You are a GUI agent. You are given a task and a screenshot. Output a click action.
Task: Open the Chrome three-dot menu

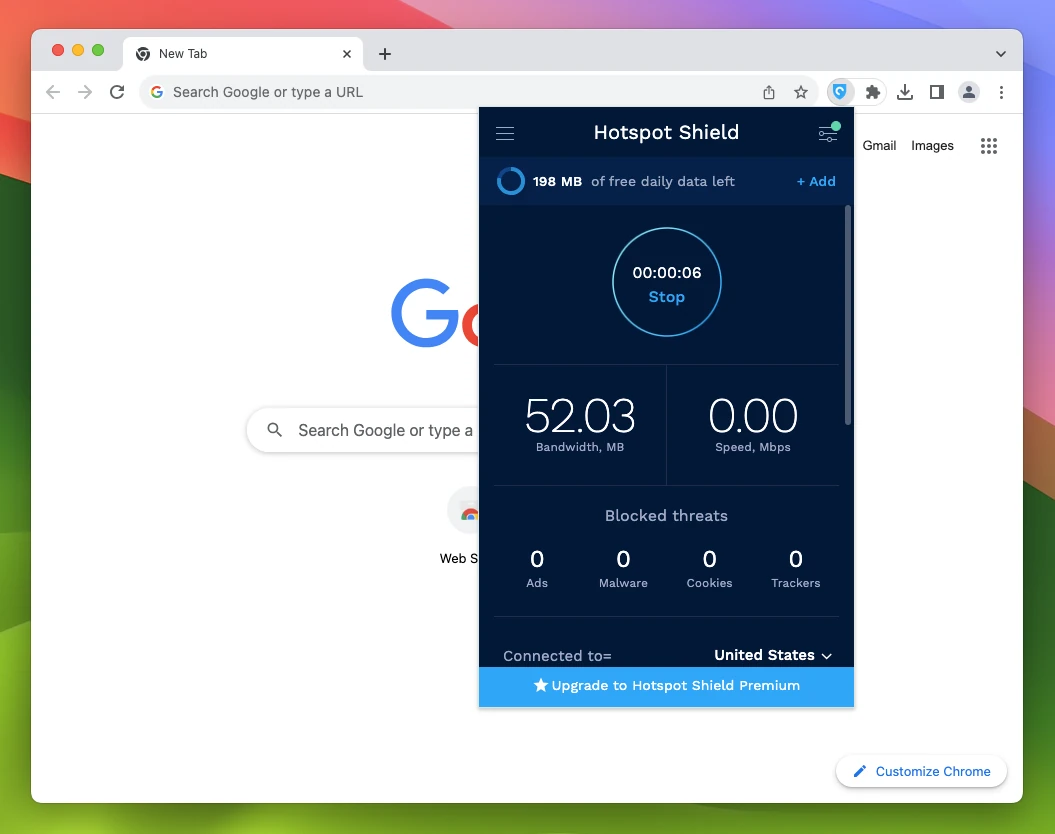1001,91
